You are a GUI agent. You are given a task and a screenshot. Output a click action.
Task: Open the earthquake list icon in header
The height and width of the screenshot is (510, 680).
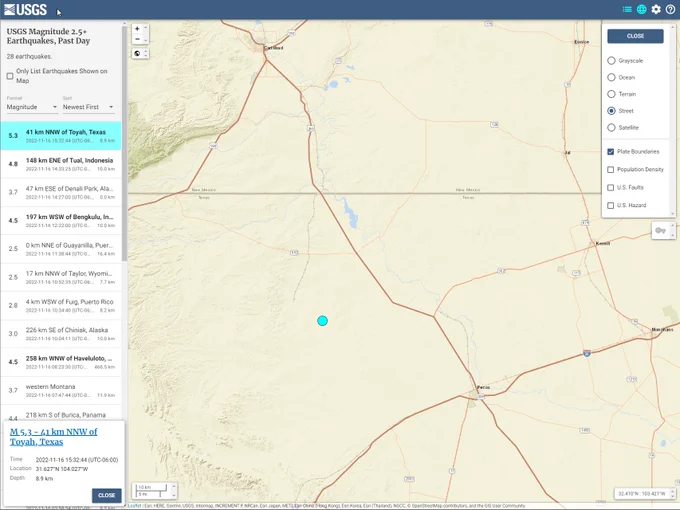point(627,9)
